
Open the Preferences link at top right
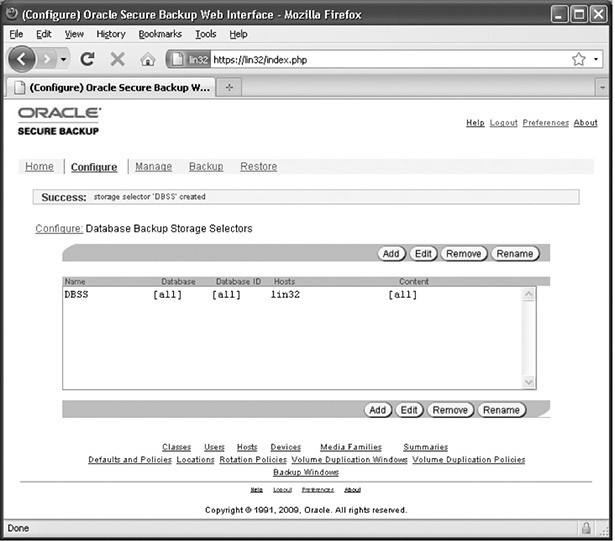point(545,123)
